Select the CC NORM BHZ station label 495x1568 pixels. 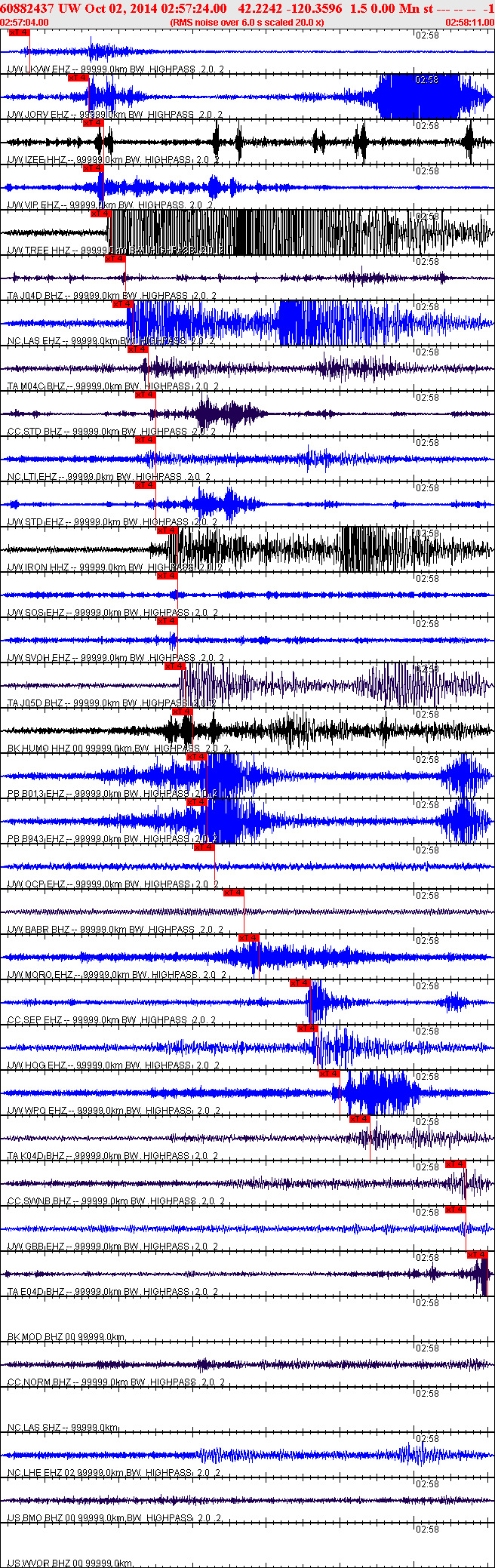point(115,1382)
